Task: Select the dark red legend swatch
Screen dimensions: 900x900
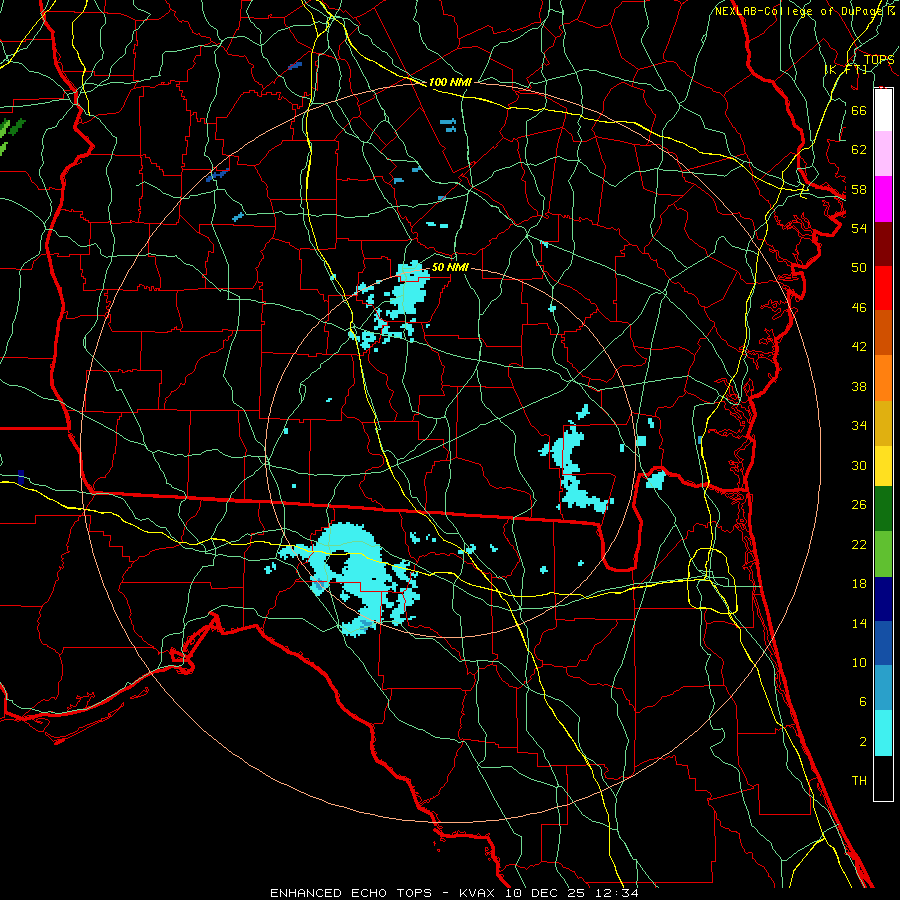Action: (x=883, y=244)
